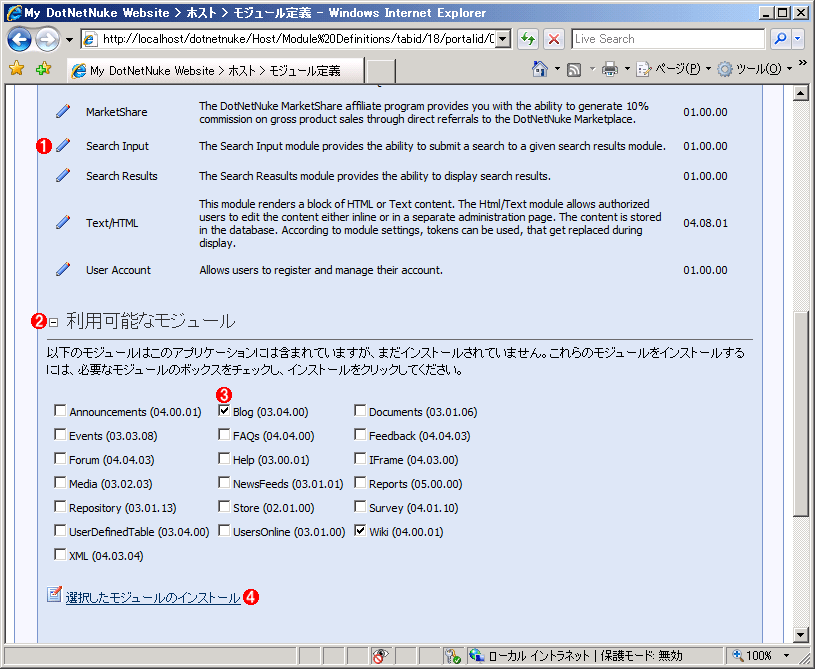Open the zoom level dropdown arrow
The height and width of the screenshot is (669, 815).
point(786,656)
